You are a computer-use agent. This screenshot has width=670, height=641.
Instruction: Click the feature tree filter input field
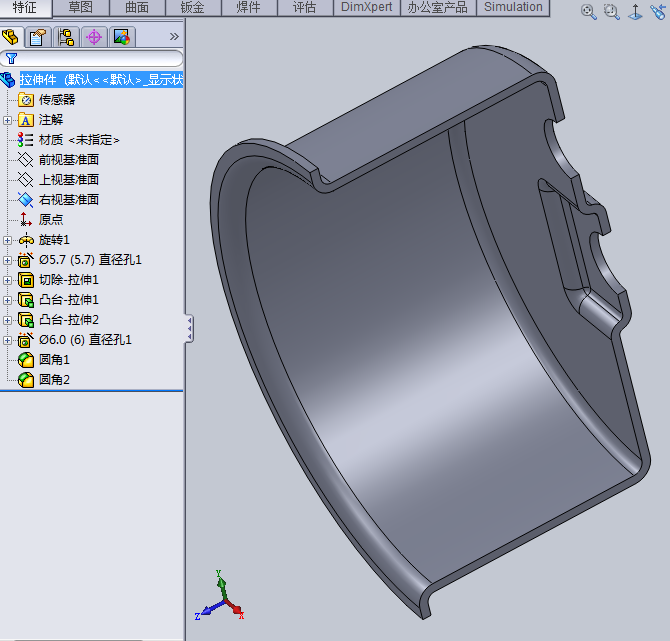click(x=91, y=59)
